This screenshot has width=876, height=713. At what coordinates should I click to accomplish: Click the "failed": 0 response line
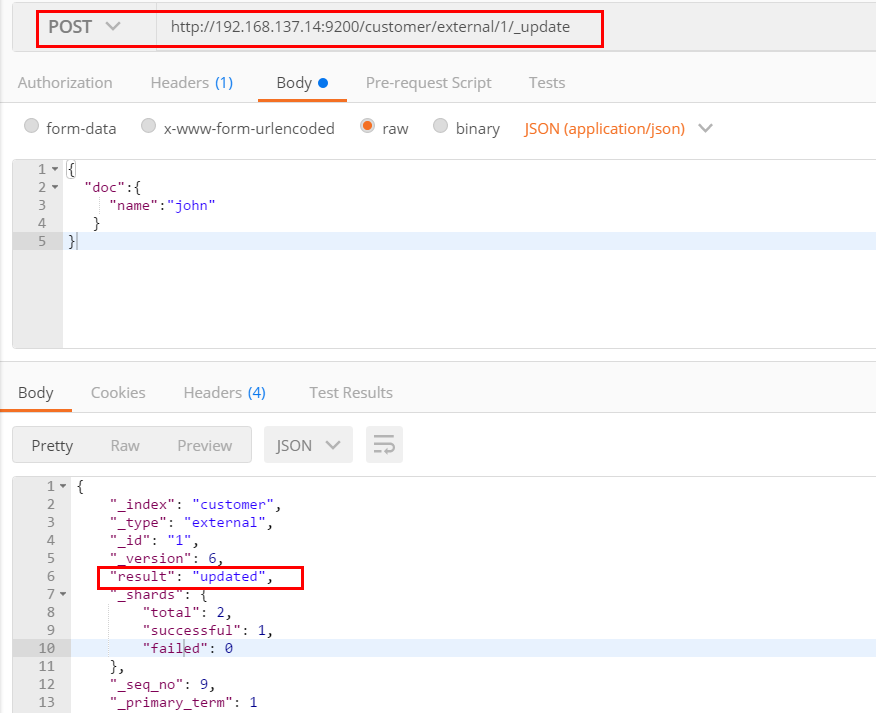[x=188, y=648]
